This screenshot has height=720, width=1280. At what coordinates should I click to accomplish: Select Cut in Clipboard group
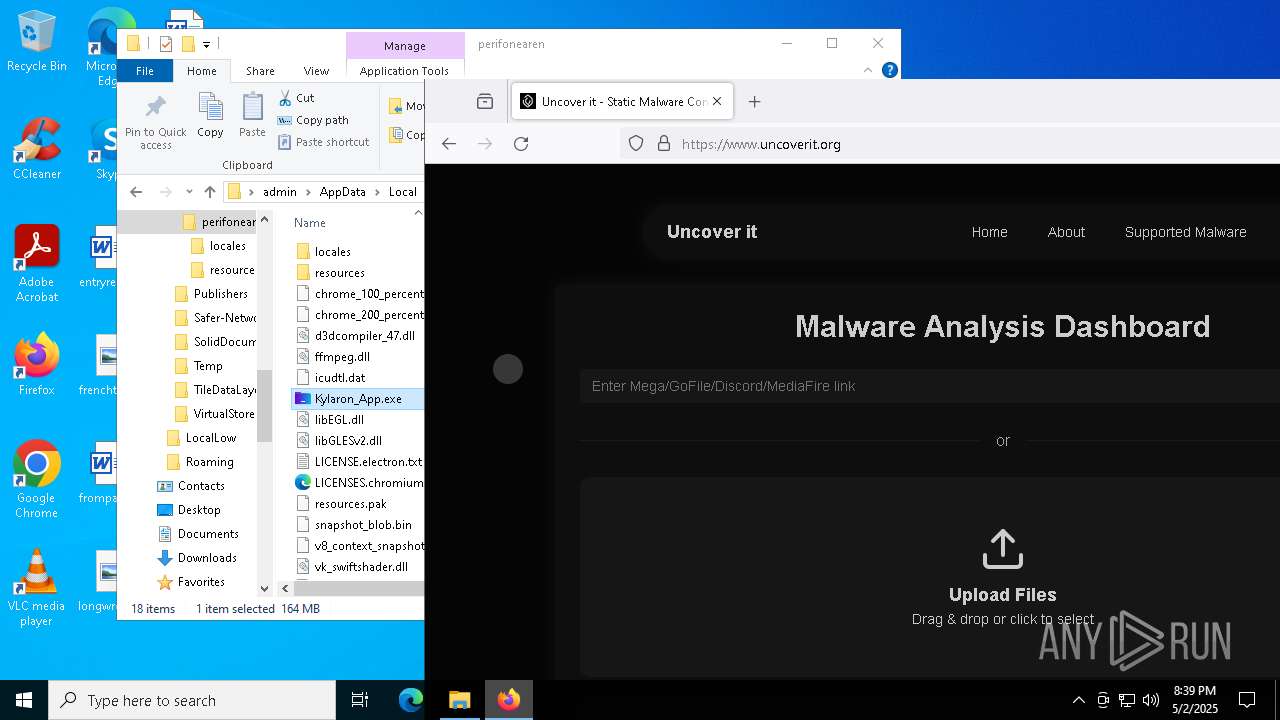(296, 98)
